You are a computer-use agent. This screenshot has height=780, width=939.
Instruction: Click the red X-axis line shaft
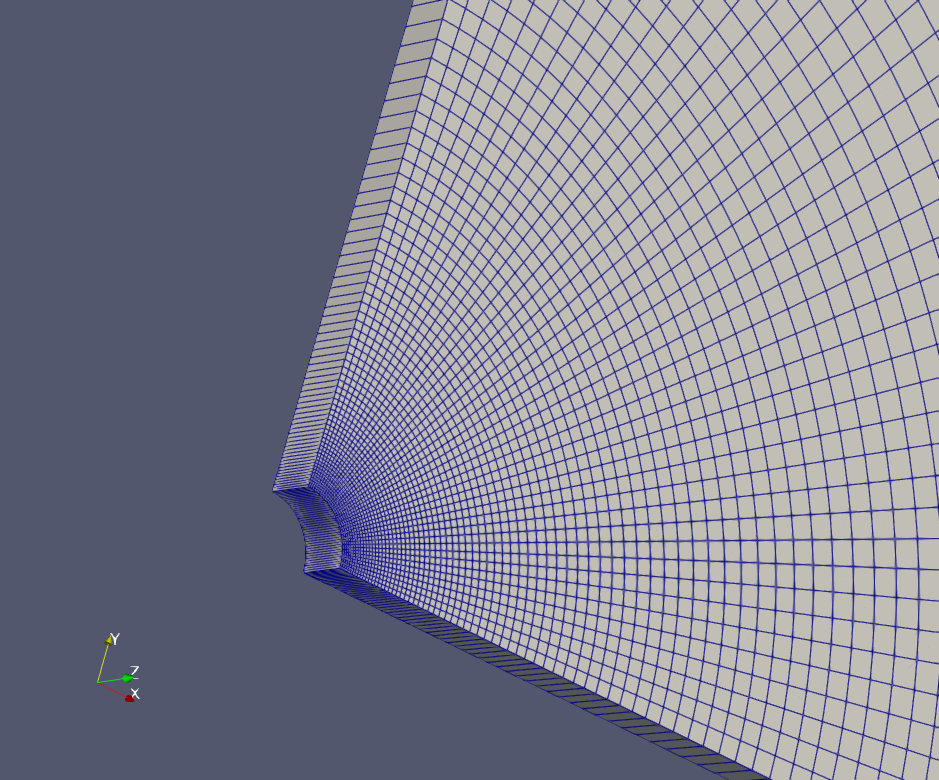113,690
